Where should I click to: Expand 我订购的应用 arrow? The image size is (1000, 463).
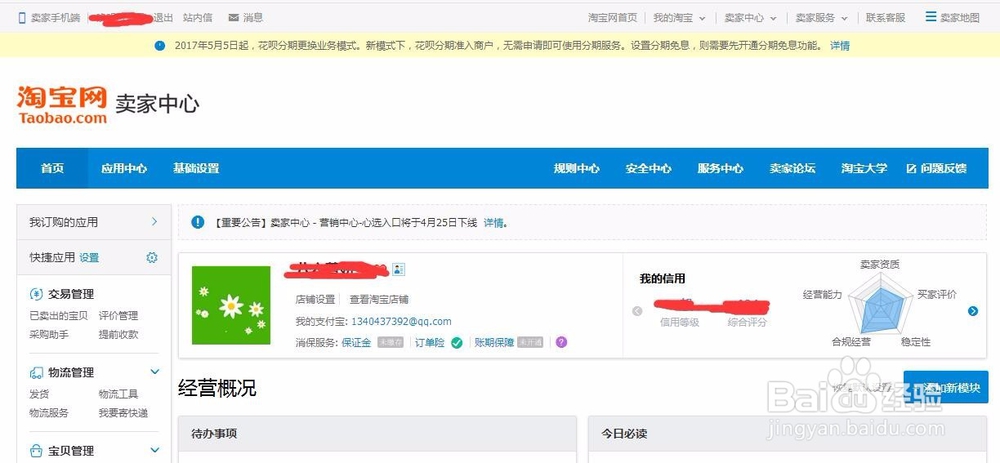(154, 221)
